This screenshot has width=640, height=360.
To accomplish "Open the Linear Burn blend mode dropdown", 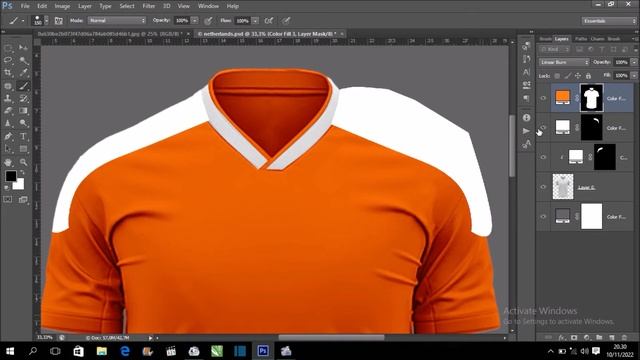I will [x=564, y=62].
